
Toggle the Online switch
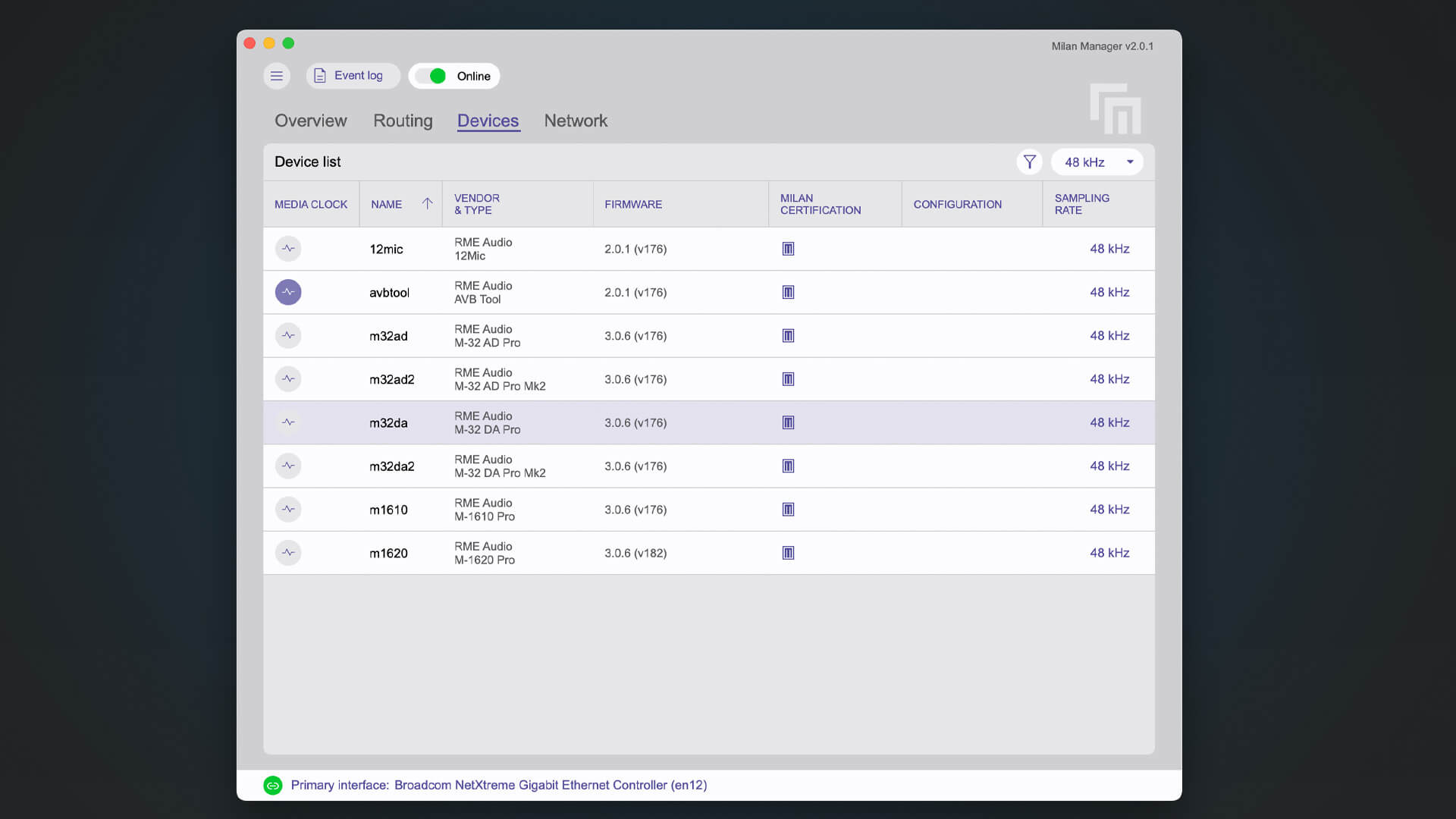point(431,76)
